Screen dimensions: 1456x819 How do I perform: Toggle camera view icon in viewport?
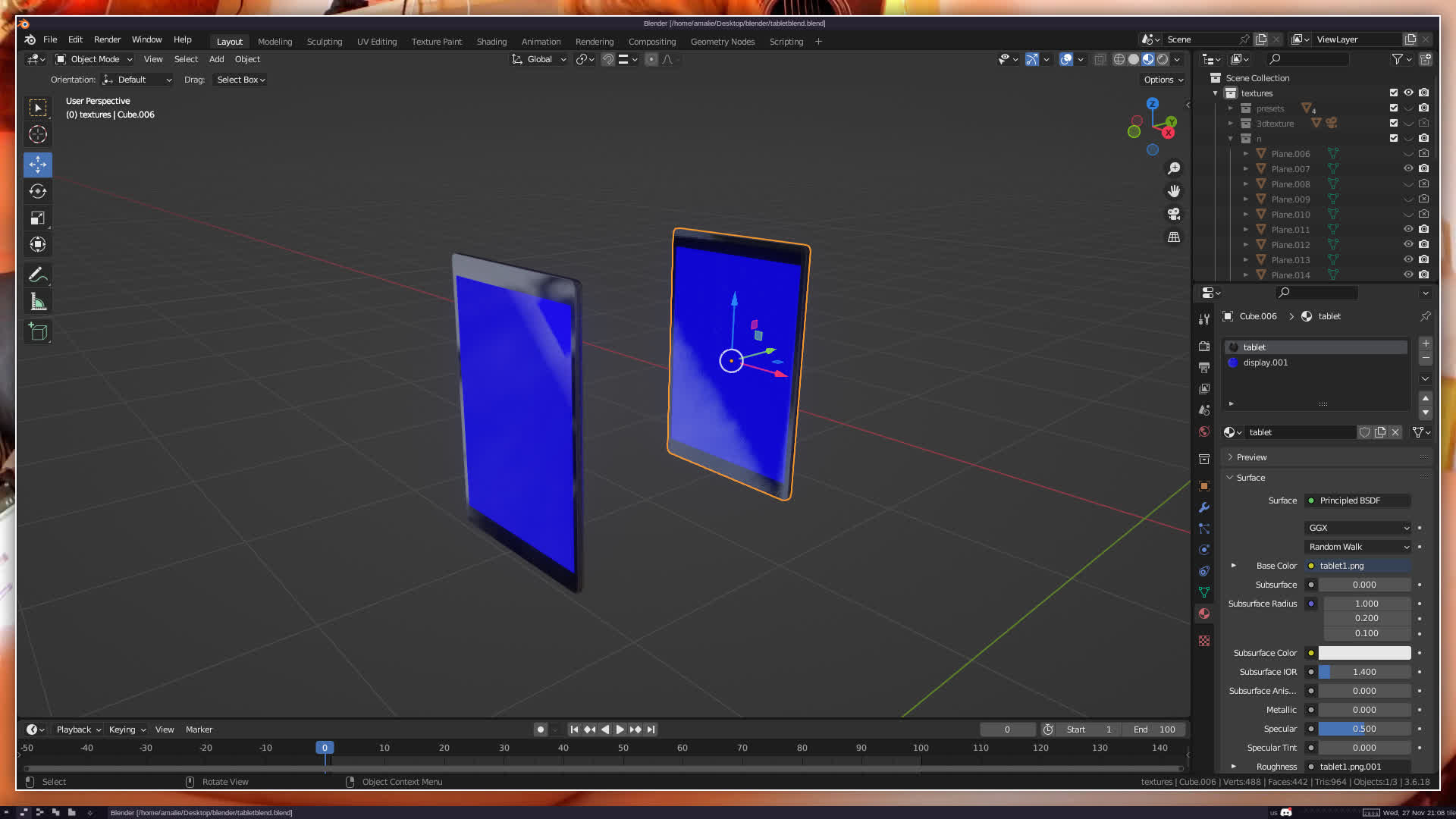[x=1174, y=214]
